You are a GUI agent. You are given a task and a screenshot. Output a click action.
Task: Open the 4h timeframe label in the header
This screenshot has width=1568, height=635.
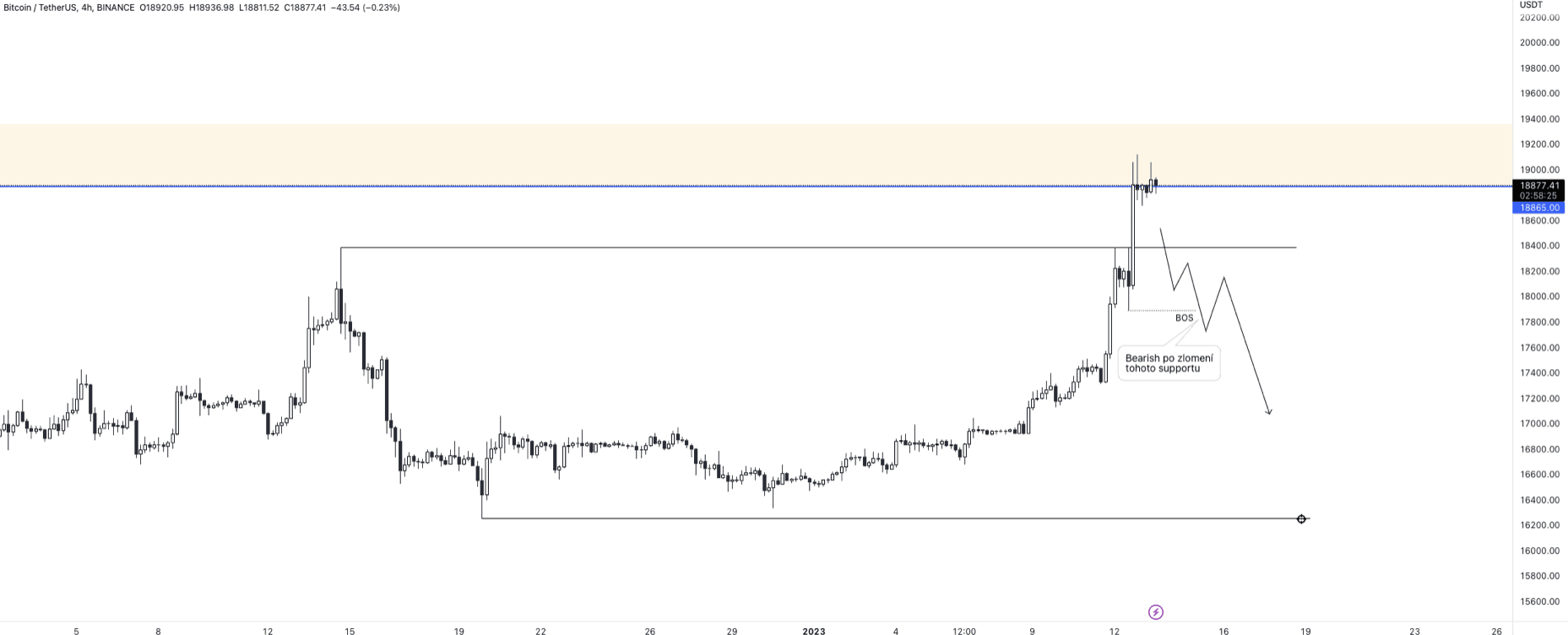point(87,8)
